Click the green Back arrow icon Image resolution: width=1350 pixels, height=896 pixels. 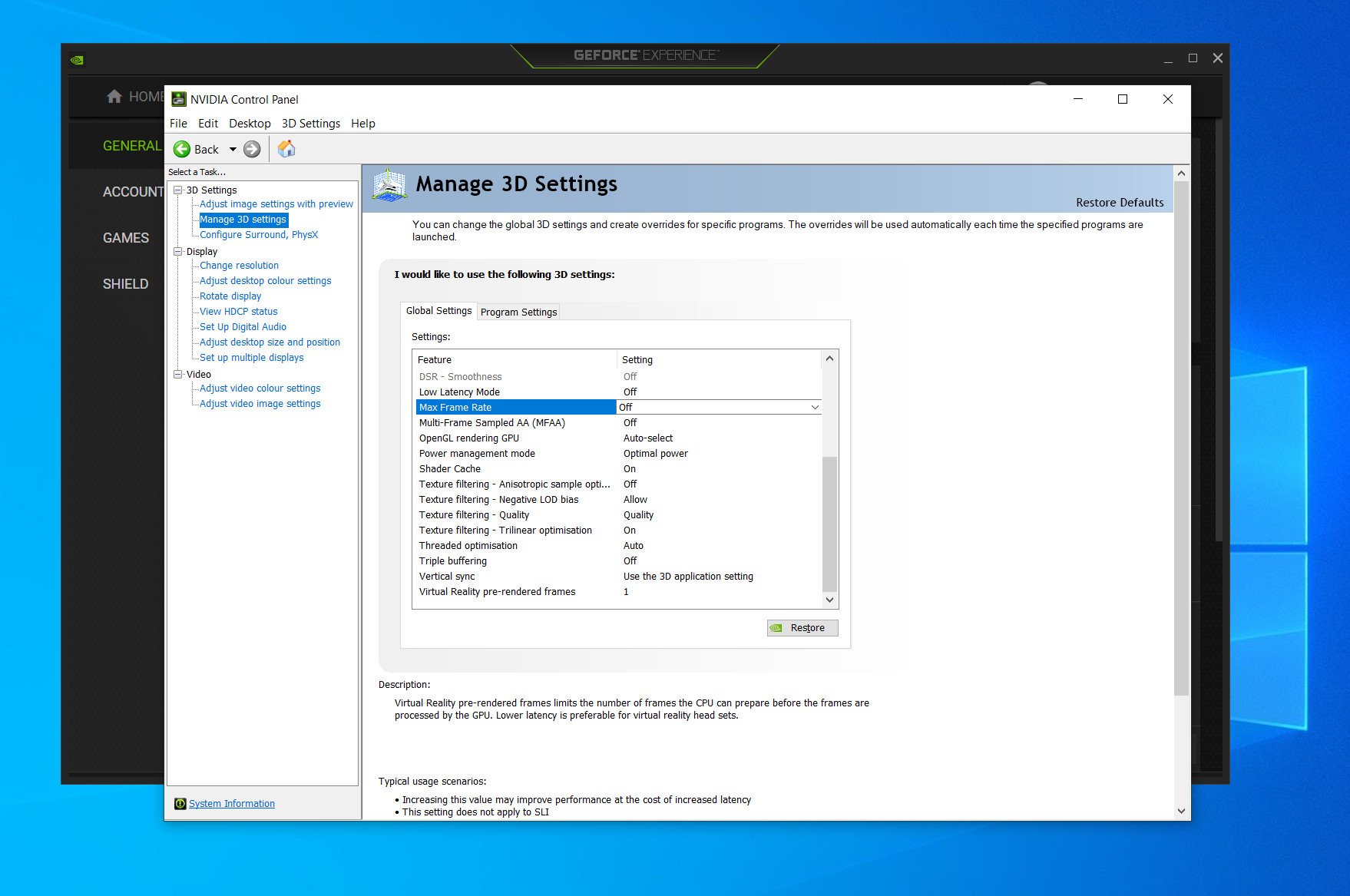click(182, 149)
